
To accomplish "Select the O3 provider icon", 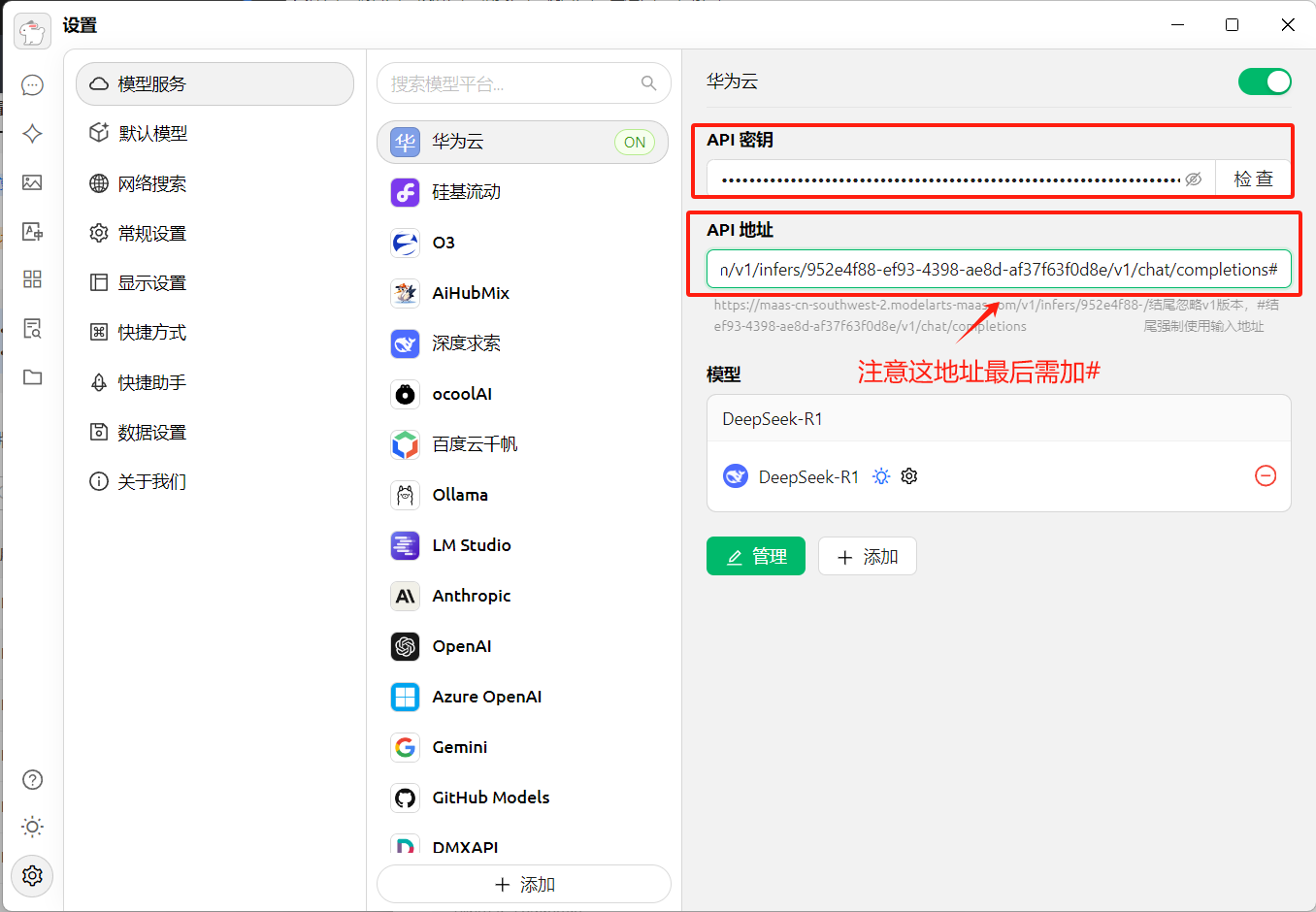I will (405, 243).
